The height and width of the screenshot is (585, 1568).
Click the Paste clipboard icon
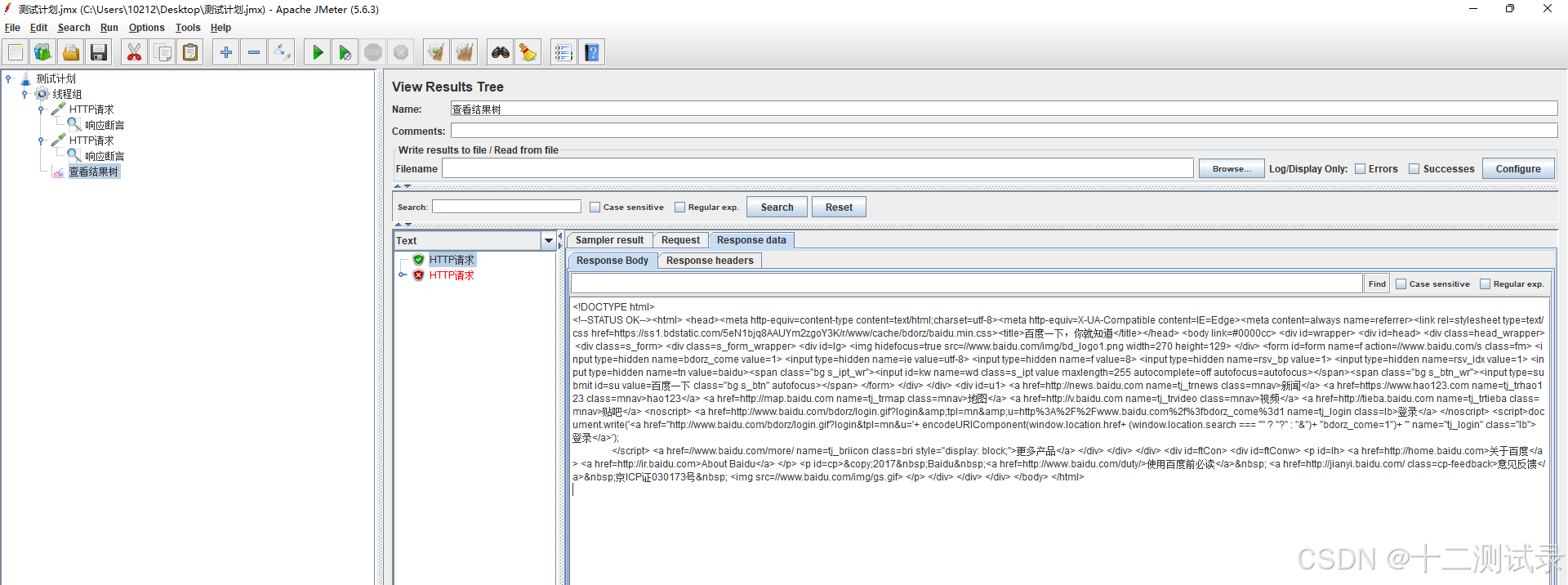pyautogui.click(x=190, y=52)
